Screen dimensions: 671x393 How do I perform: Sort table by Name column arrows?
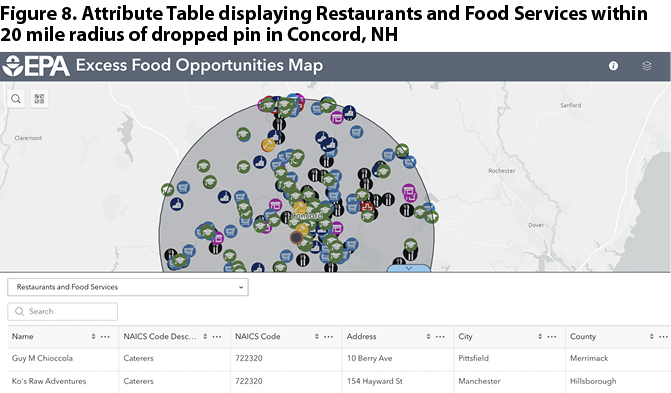tap(93, 336)
